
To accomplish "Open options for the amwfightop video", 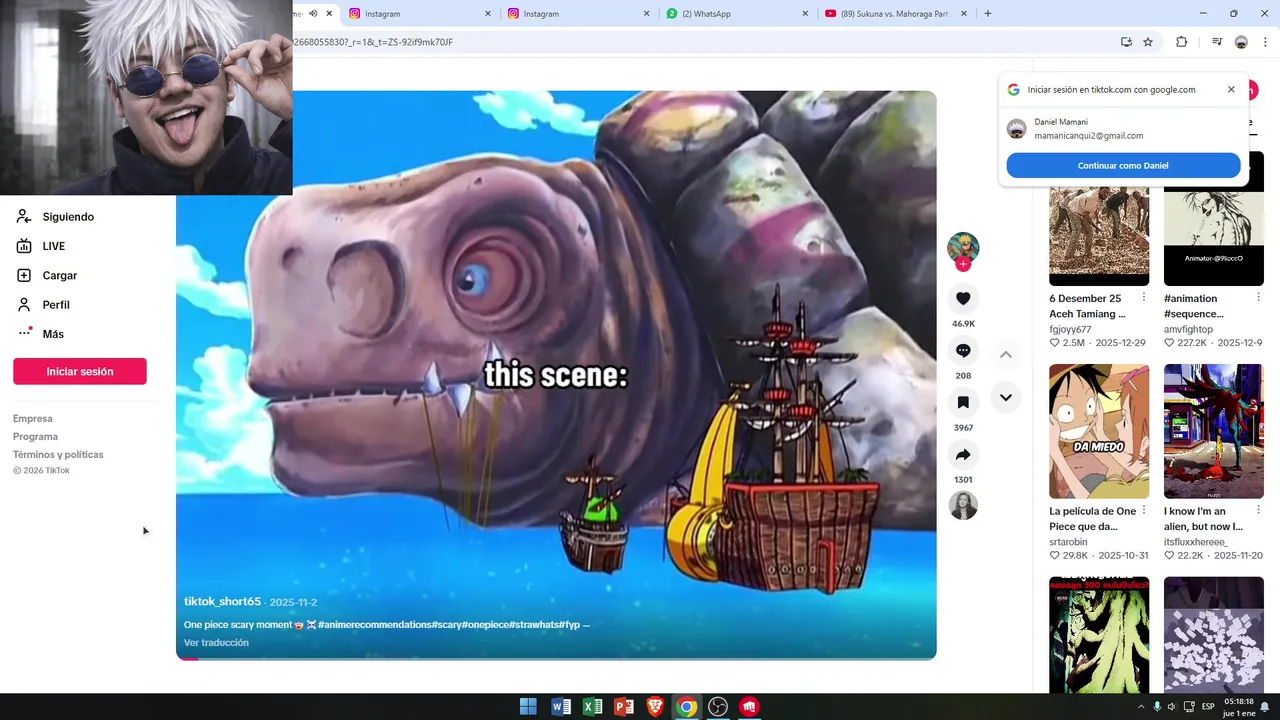I will tap(1259, 298).
